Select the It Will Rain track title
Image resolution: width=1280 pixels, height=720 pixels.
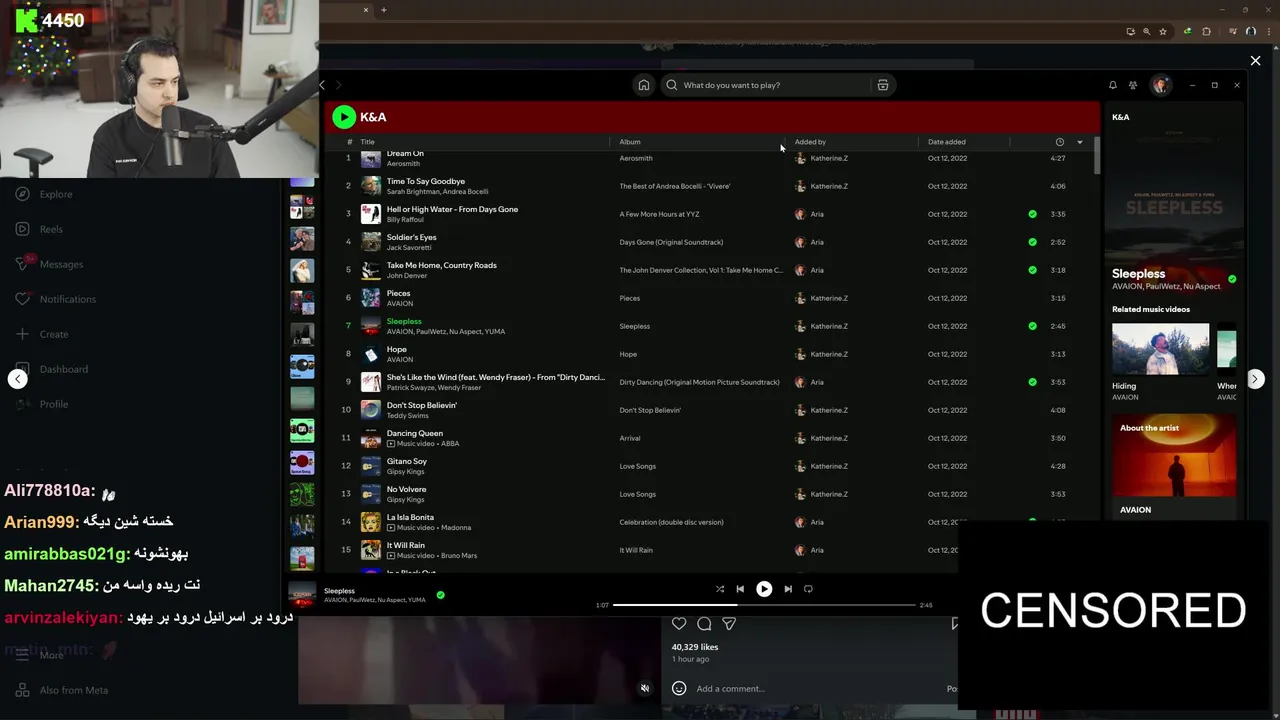pyautogui.click(x=406, y=545)
